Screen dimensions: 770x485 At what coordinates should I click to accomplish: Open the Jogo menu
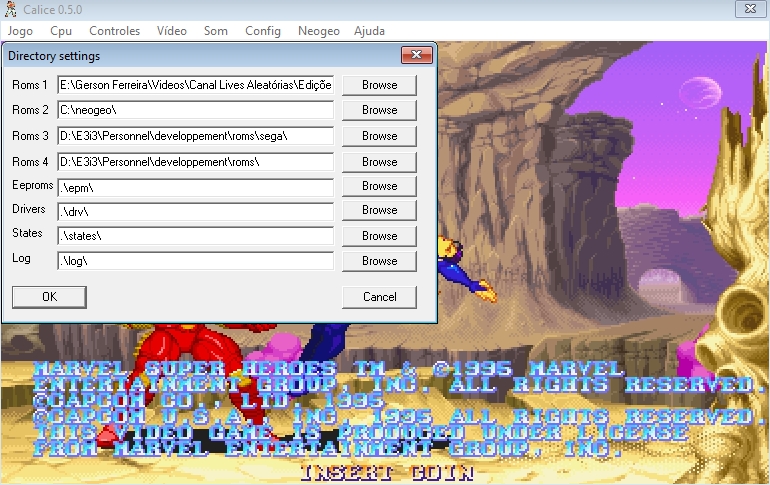(x=20, y=31)
